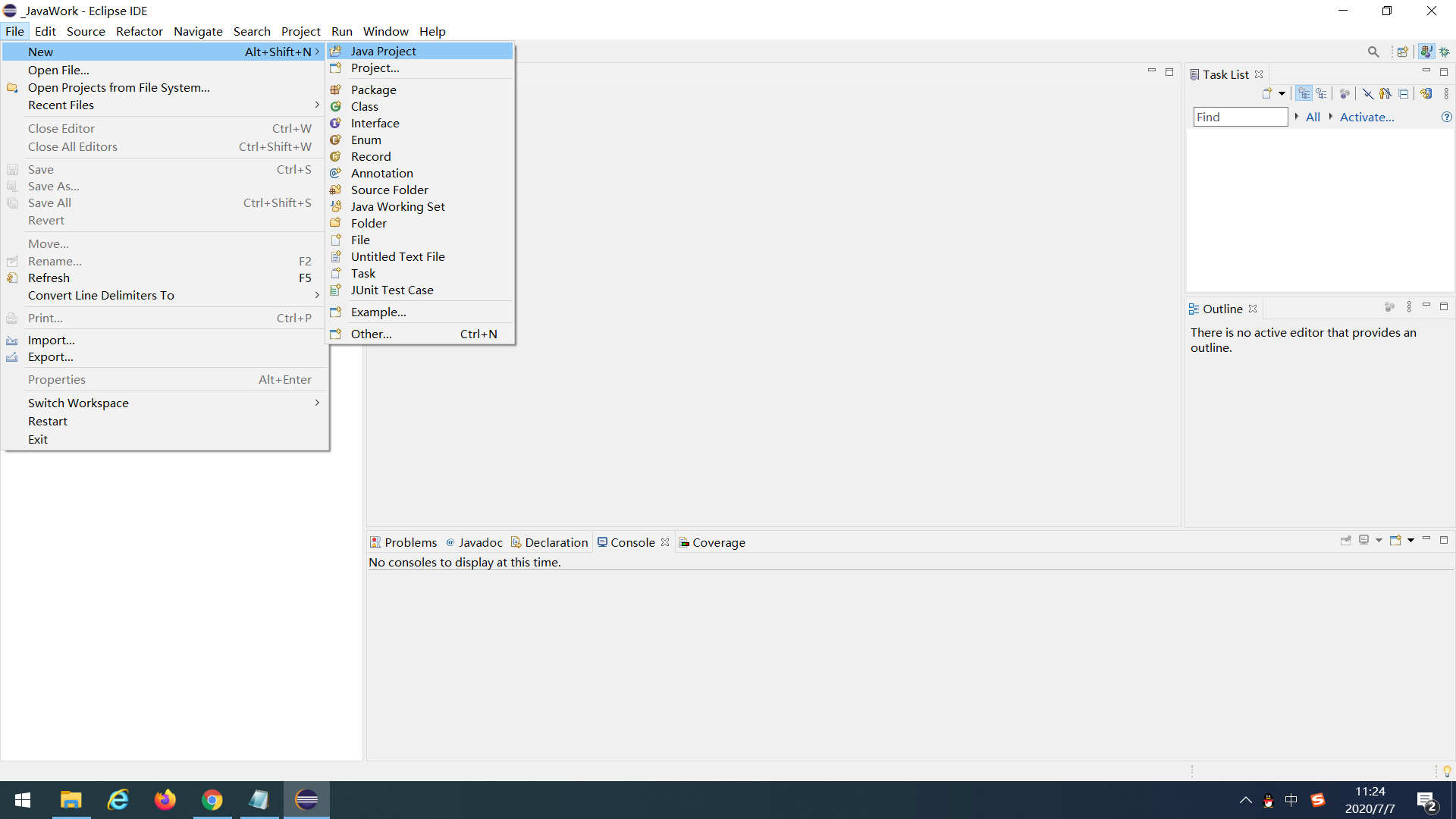Screen dimensions: 1456x819
Task: Click the Annotation icon in New submenu
Action: pyautogui.click(x=335, y=173)
